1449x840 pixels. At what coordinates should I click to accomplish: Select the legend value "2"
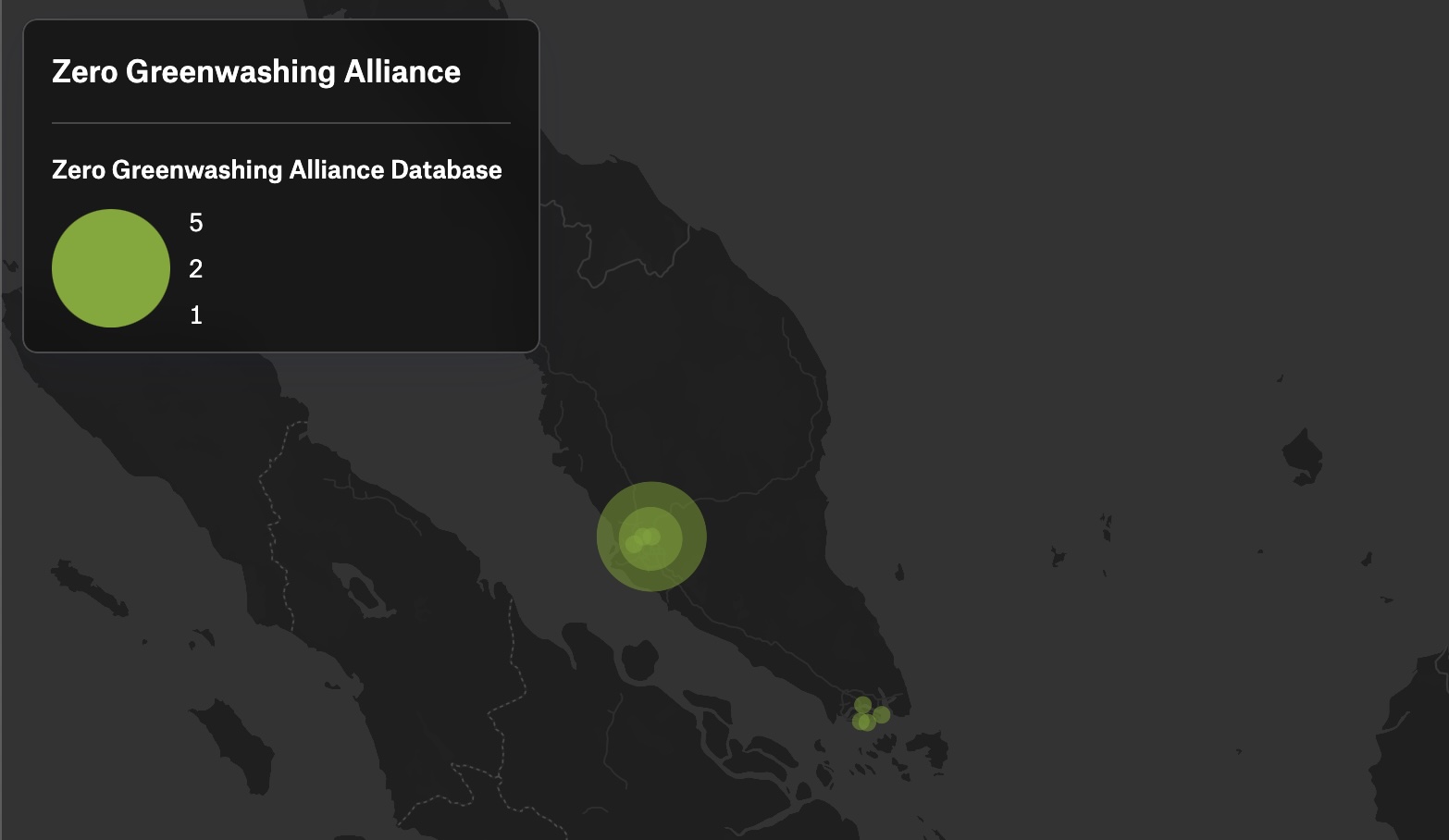click(195, 269)
